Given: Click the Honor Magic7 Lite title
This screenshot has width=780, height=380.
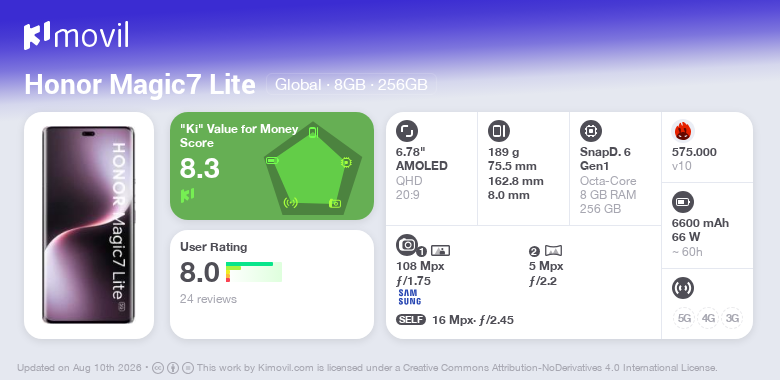Looking at the screenshot, I should coord(140,84).
